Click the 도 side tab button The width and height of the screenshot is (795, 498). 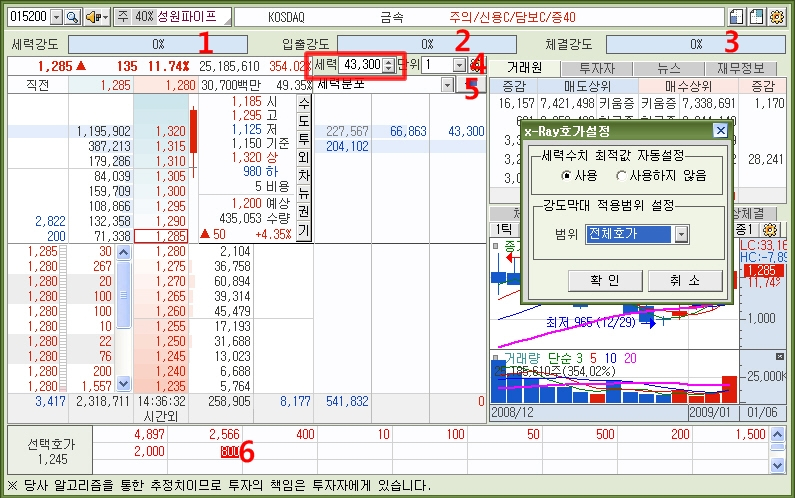pos(304,122)
